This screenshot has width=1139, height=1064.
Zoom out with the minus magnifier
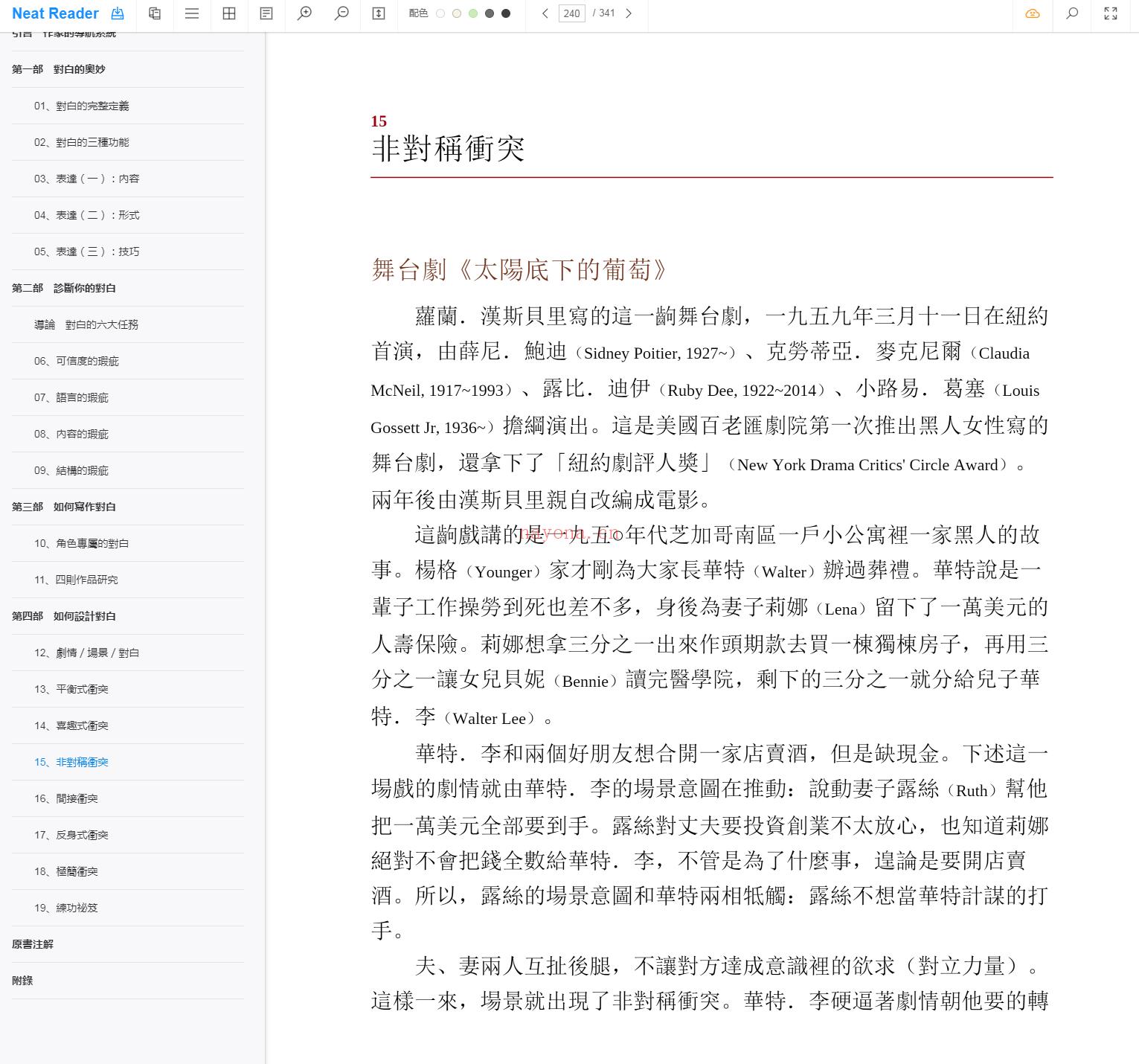[341, 13]
